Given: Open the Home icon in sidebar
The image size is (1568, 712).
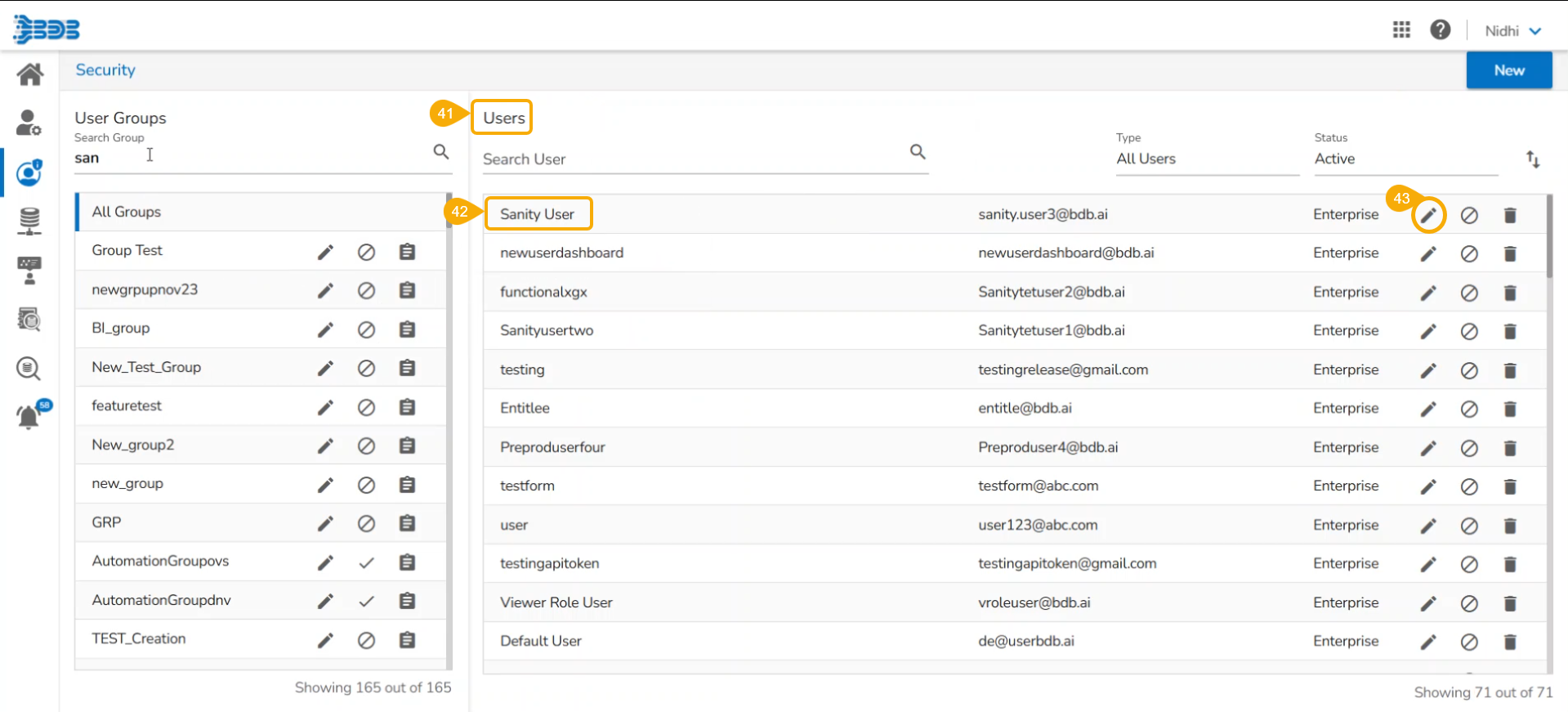Looking at the screenshot, I should pos(30,74).
